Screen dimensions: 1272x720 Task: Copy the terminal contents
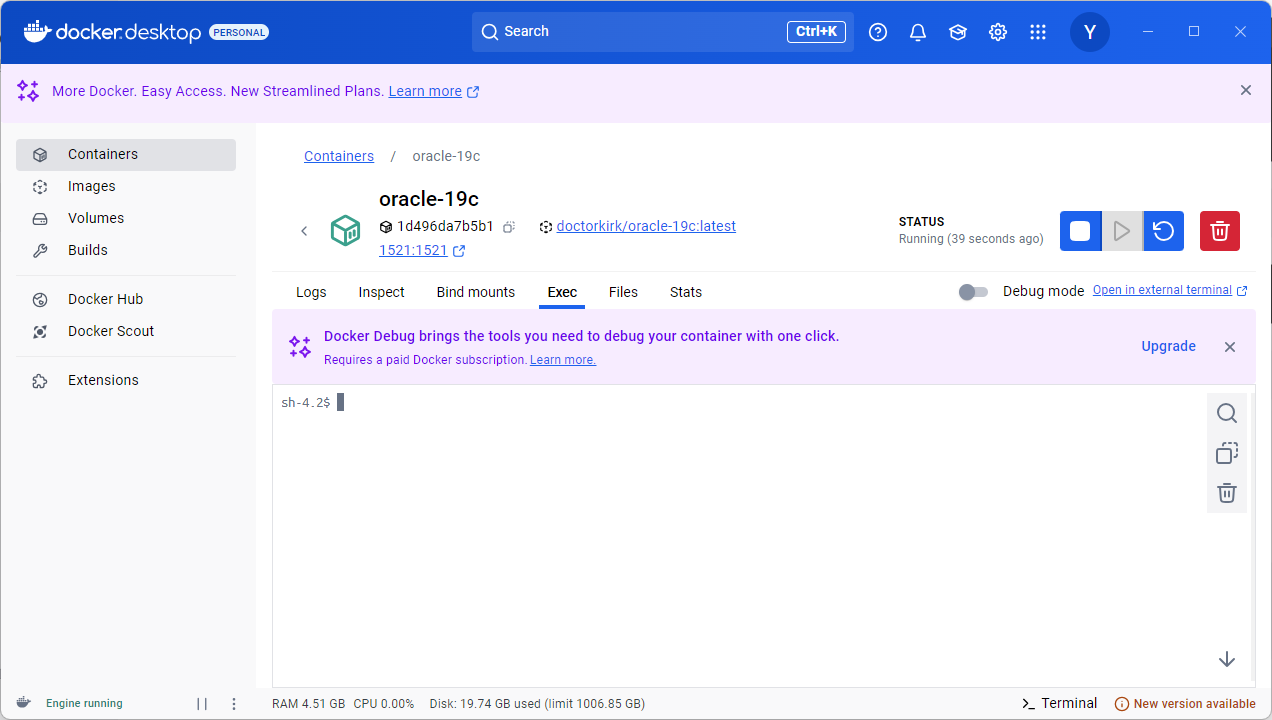tap(1227, 453)
